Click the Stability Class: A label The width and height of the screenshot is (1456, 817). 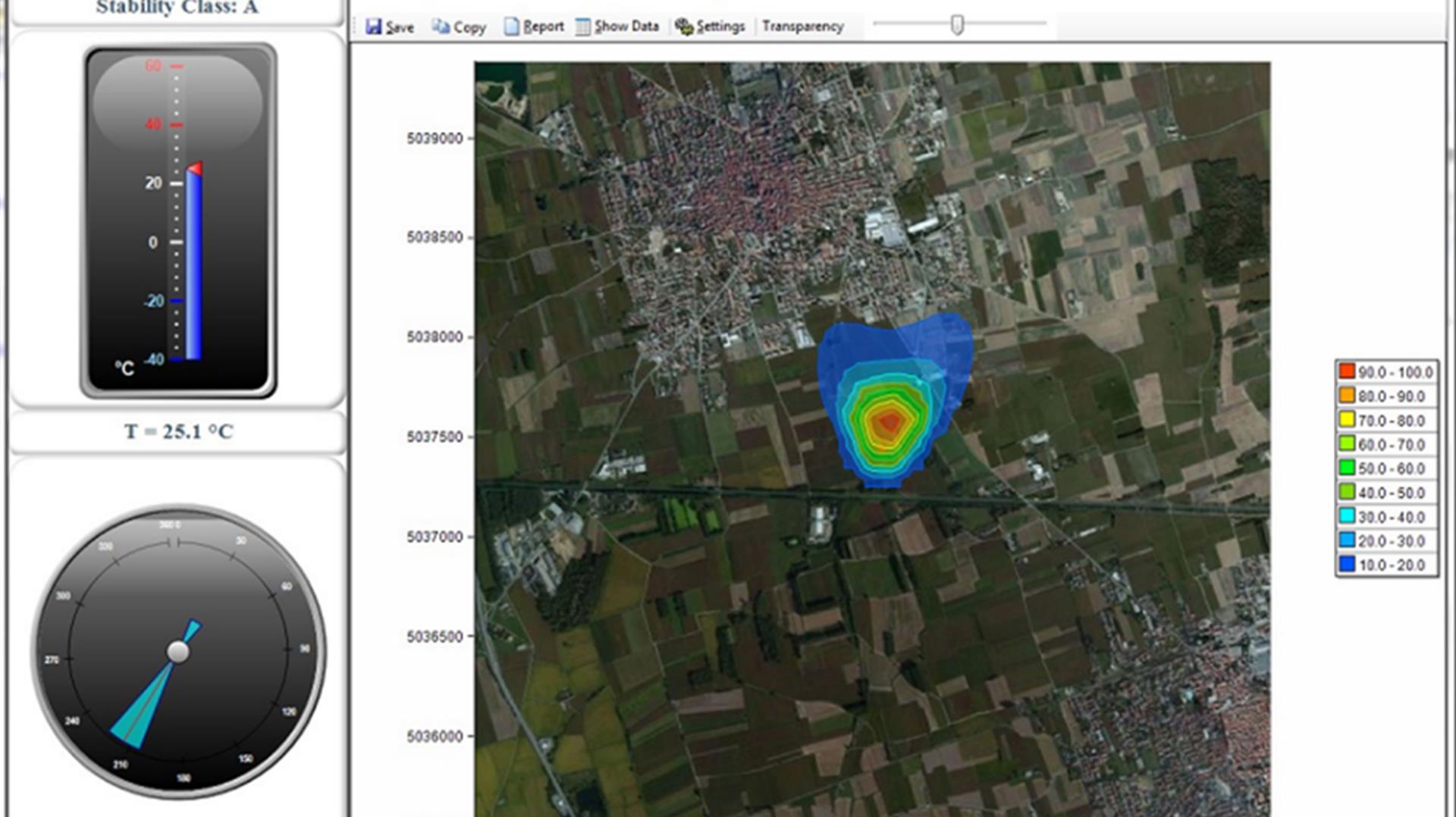pos(177,8)
